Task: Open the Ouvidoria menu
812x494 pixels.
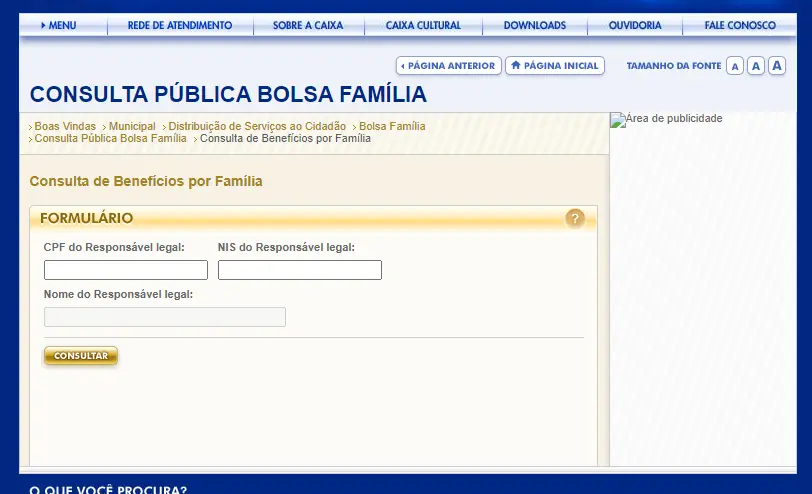Action: [635, 25]
